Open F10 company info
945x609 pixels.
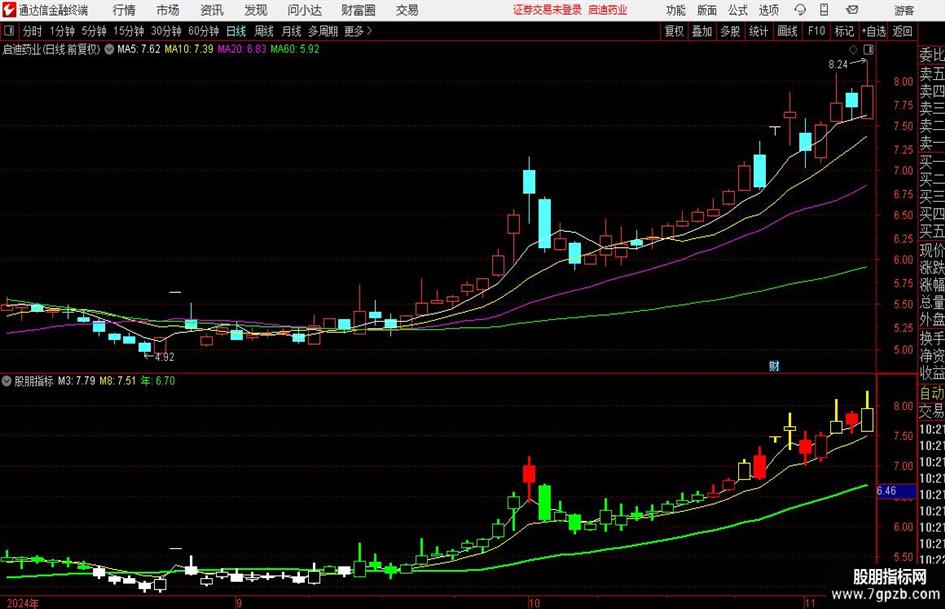(816, 31)
